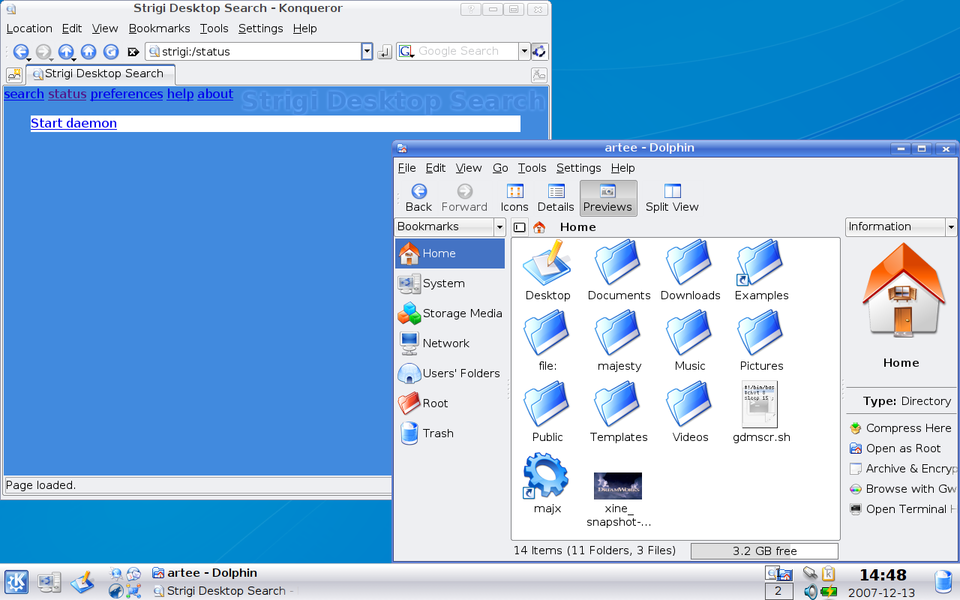
Task: Select the Home bookmark entry
Action: coord(450,253)
